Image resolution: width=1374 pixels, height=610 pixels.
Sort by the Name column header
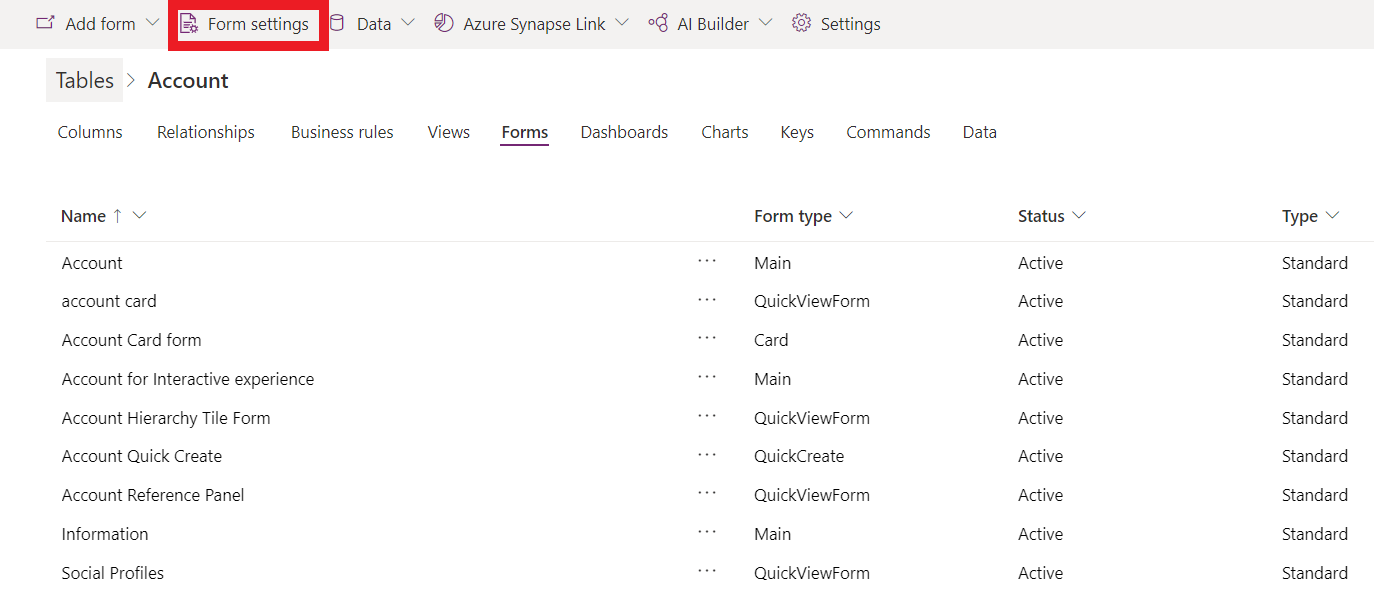(83, 216)
